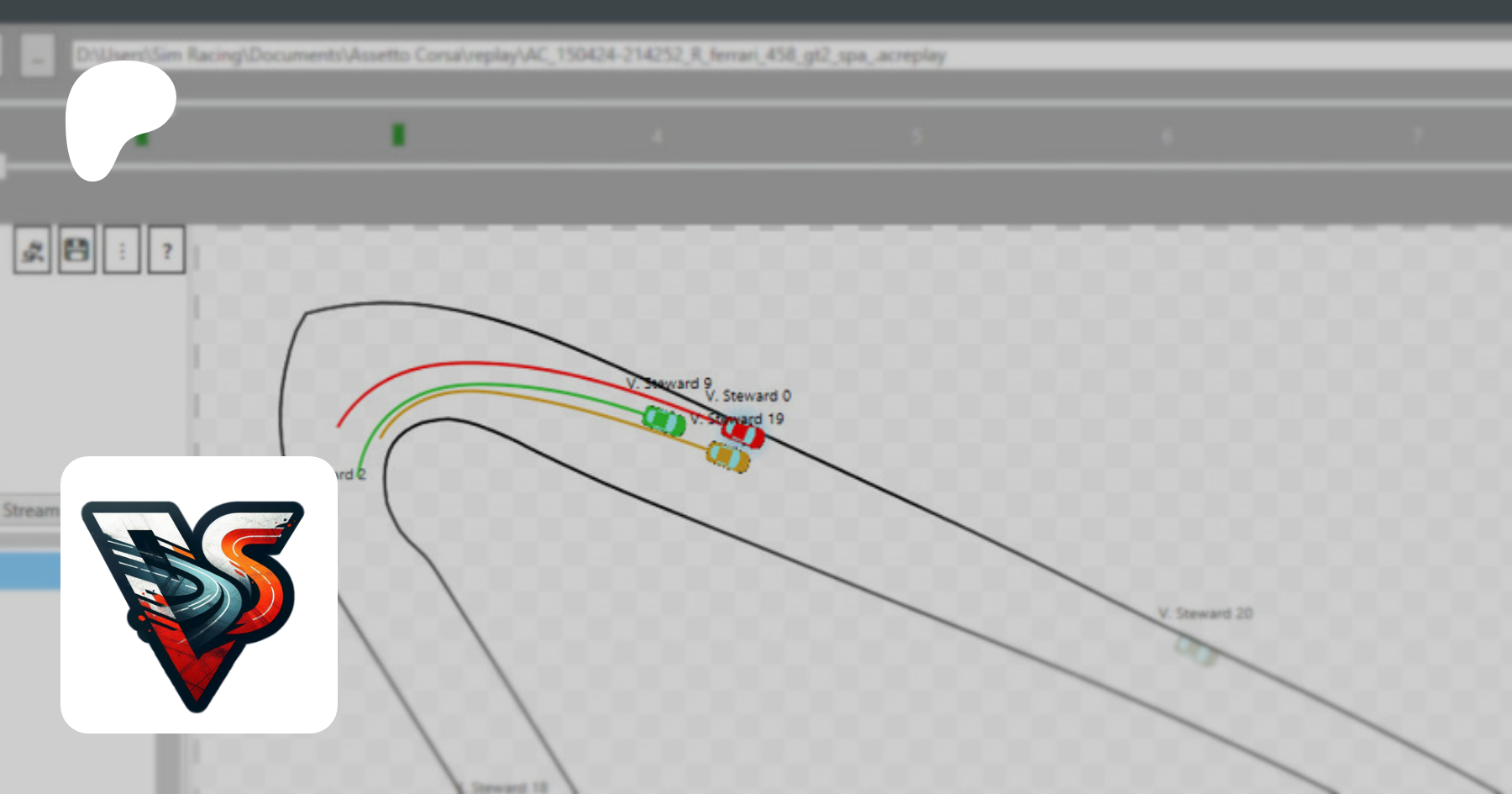This screenshot has width=1512, height=794.
Task: Click the floppy disk save icon
Action: coord(77,250)
